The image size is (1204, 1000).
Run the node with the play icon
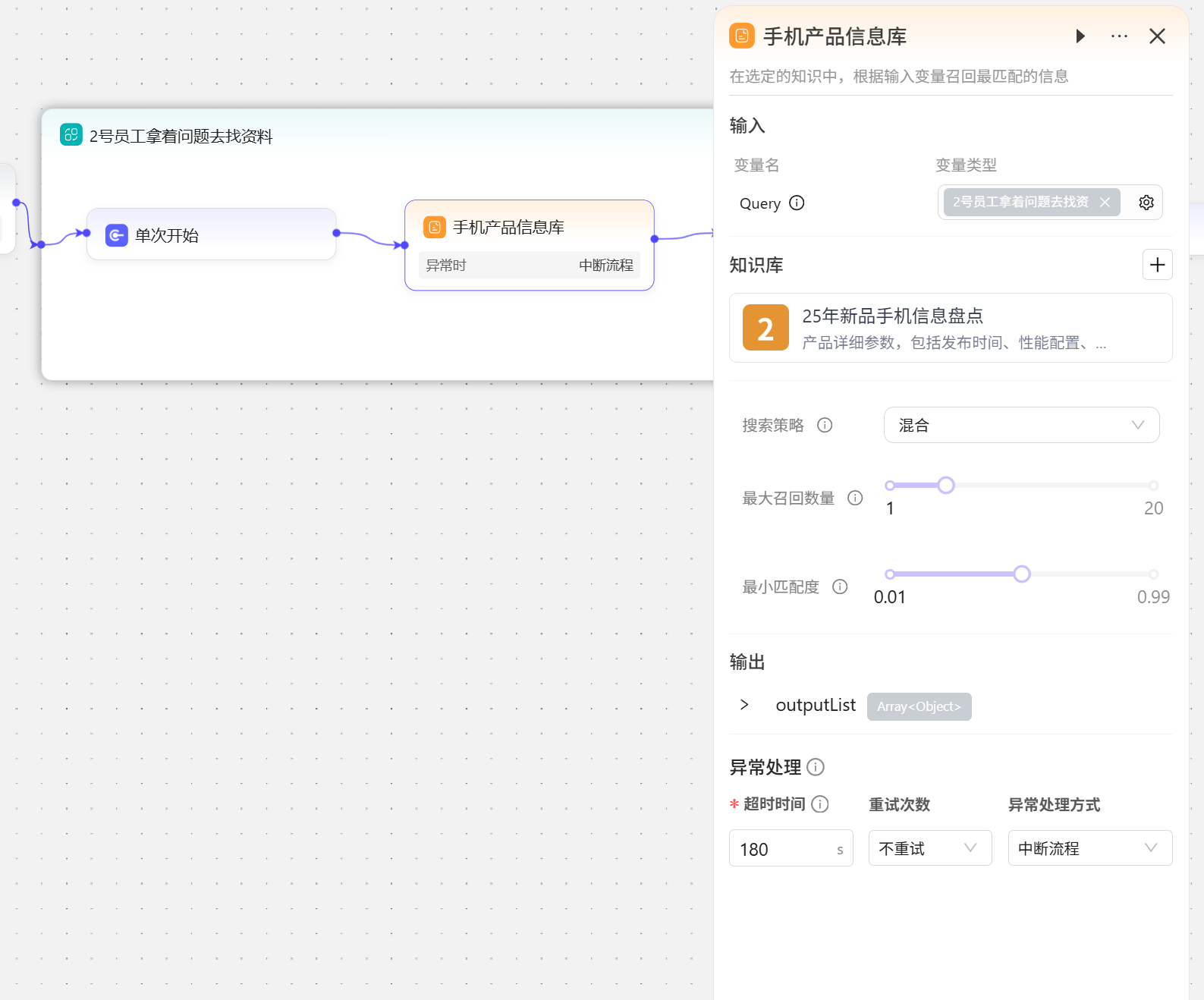coord(1080,36)
